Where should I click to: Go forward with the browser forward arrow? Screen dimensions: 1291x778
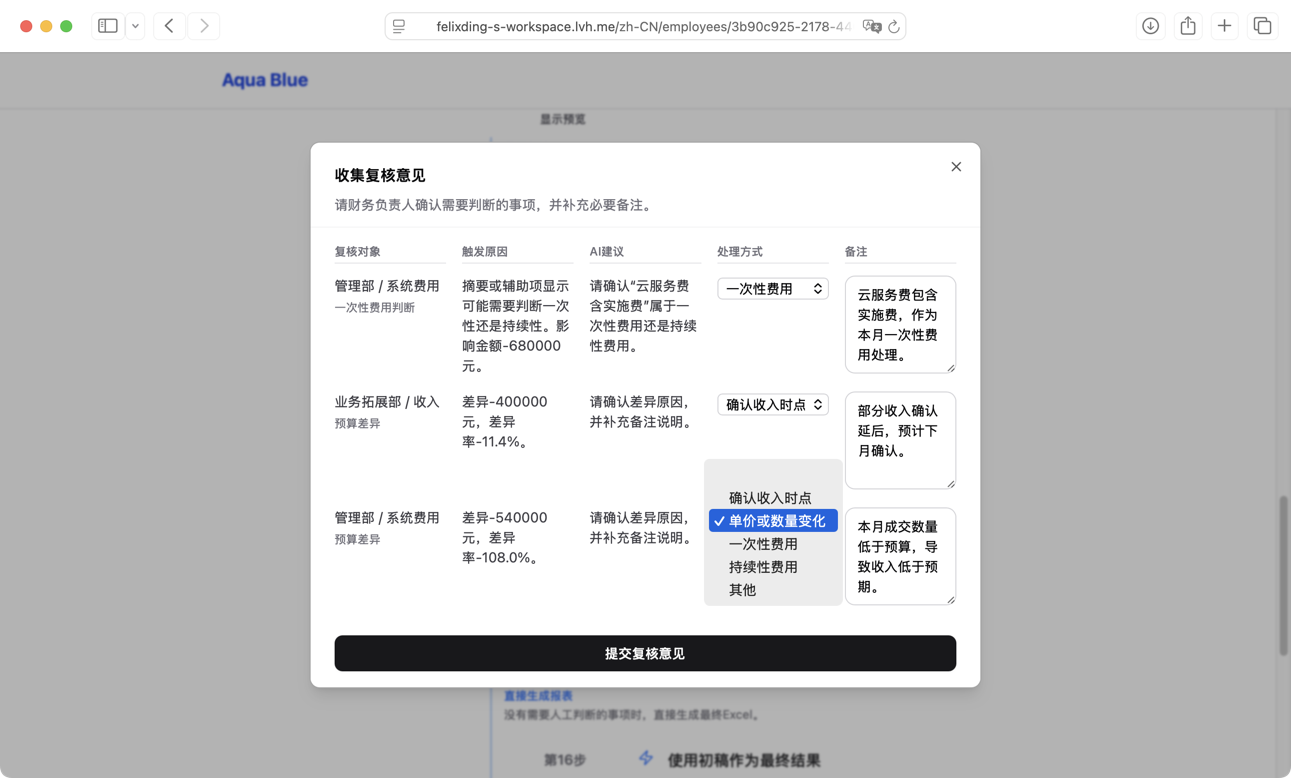[204, 26]
